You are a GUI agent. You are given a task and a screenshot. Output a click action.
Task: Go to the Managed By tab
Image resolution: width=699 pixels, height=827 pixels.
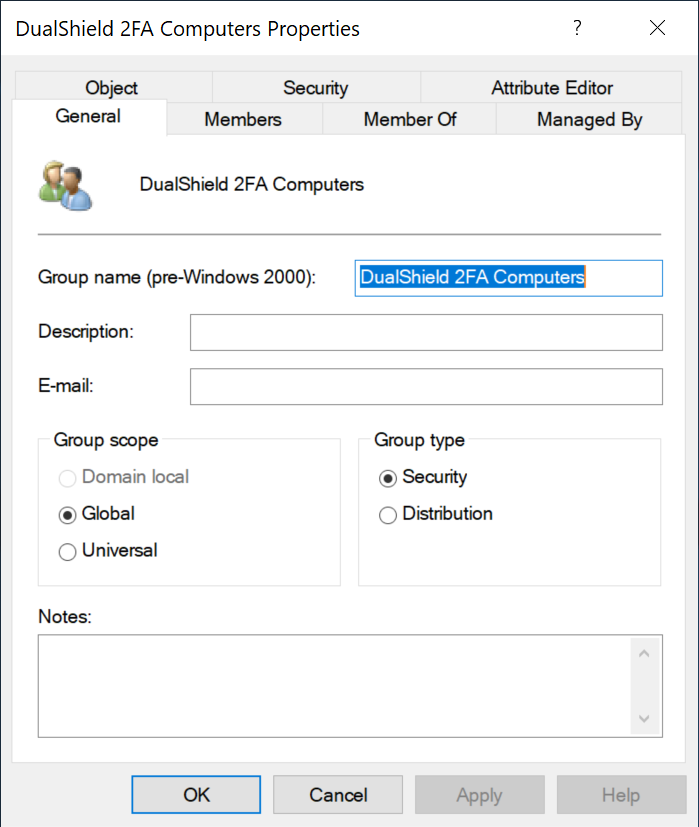[x=589, y=119]
